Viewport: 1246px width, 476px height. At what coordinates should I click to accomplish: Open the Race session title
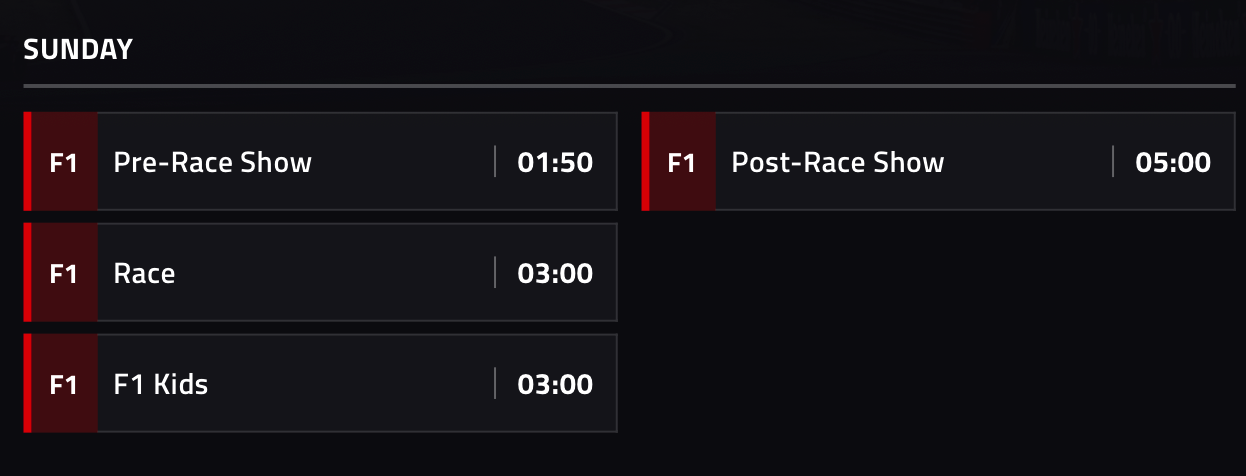click(145, 273)
